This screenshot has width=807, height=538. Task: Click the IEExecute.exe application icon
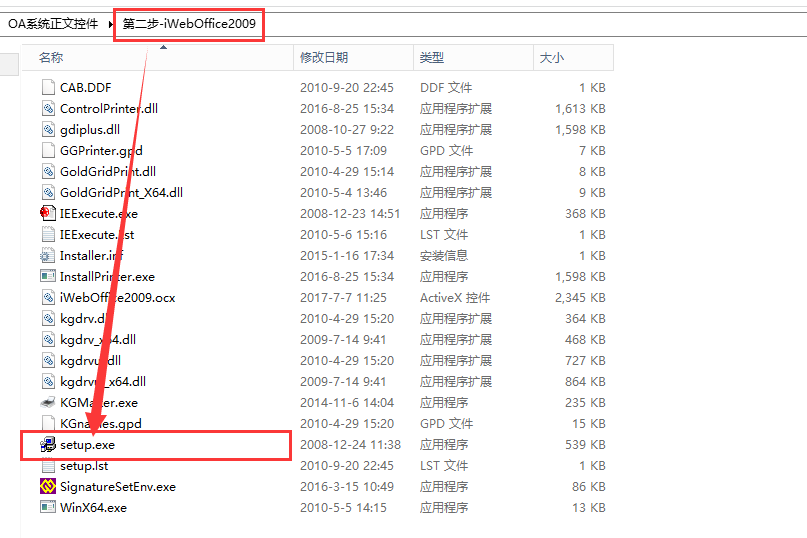coord(48,213)
